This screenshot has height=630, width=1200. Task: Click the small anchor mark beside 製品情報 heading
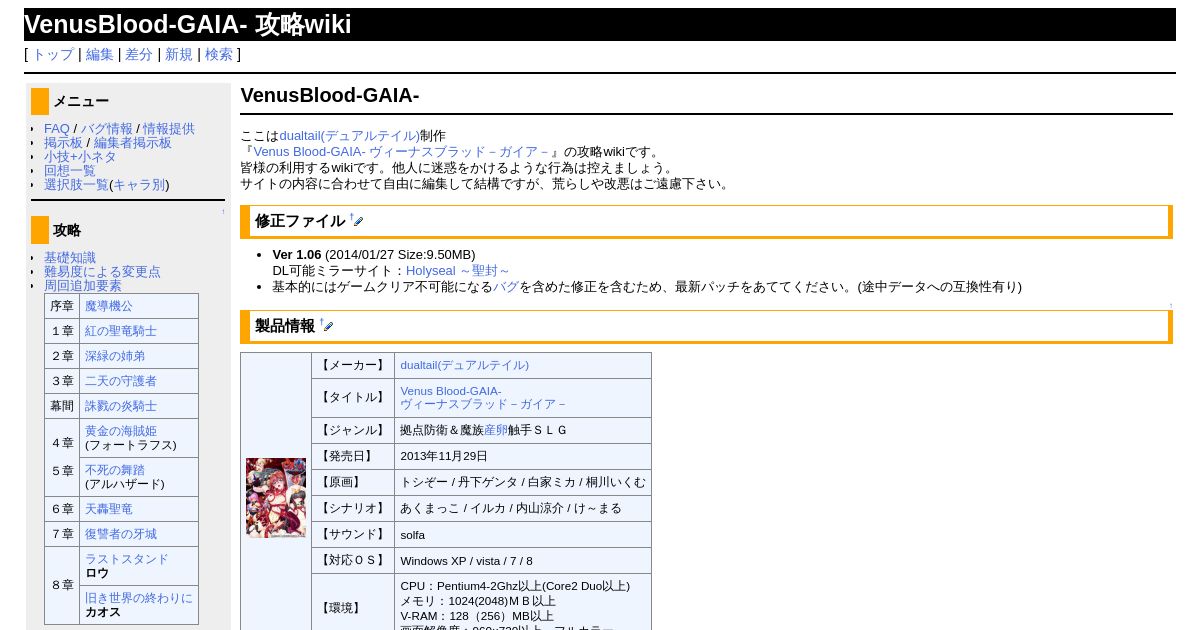point(320,321)
